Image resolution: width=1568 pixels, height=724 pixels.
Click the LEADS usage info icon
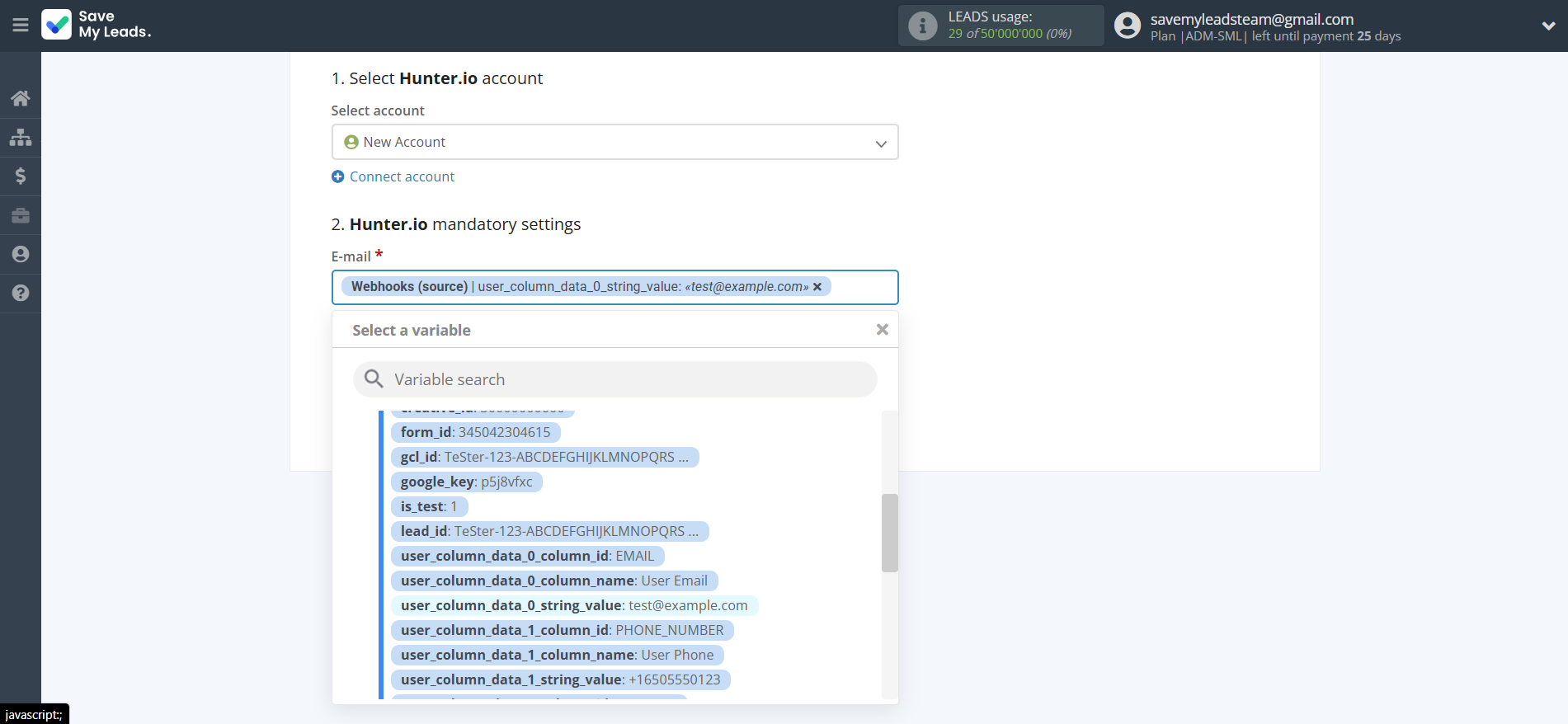click(923, 26)
